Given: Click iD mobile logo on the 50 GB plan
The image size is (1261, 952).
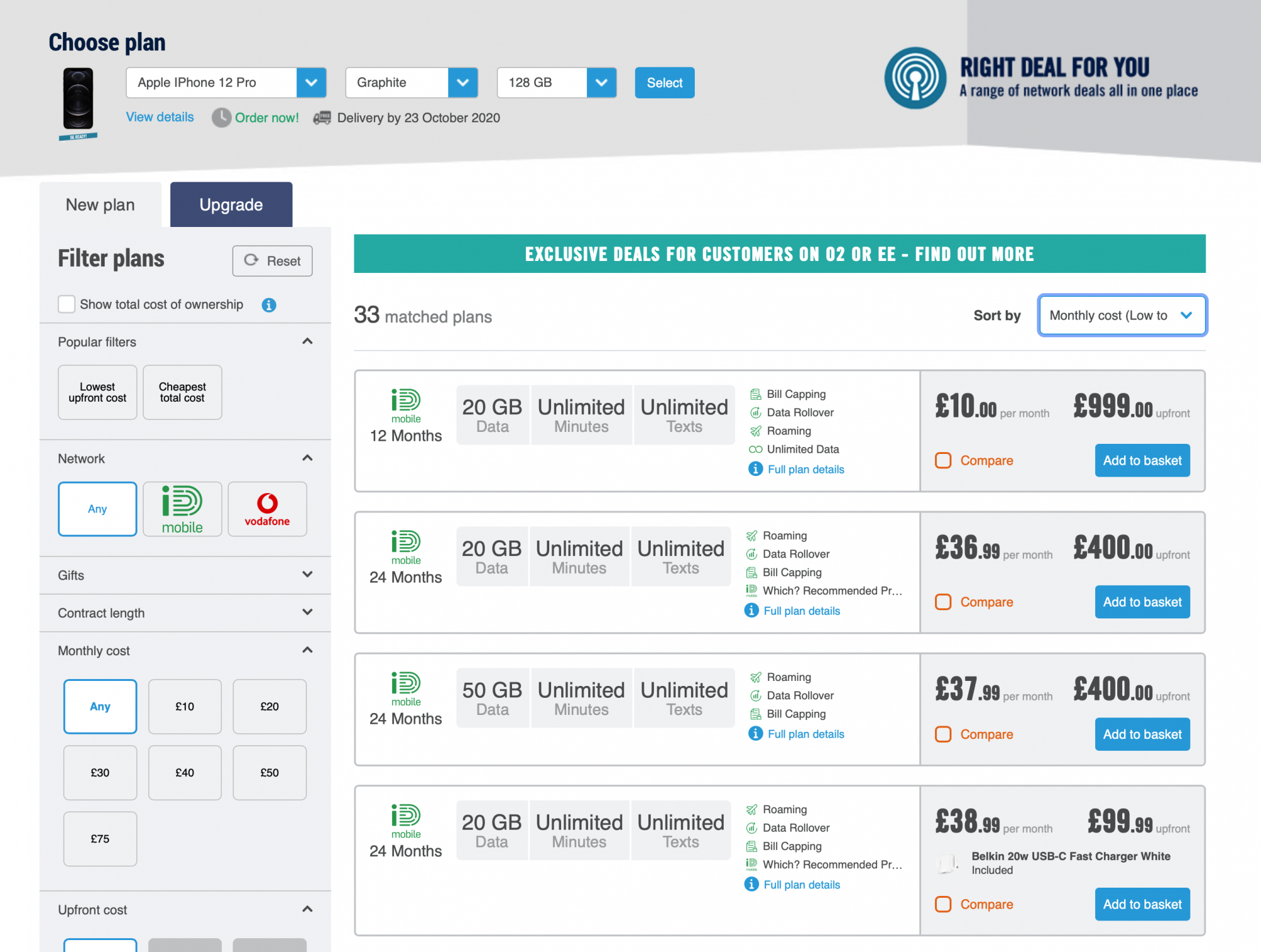Looking at the screenshot, I should pos(406,689).
